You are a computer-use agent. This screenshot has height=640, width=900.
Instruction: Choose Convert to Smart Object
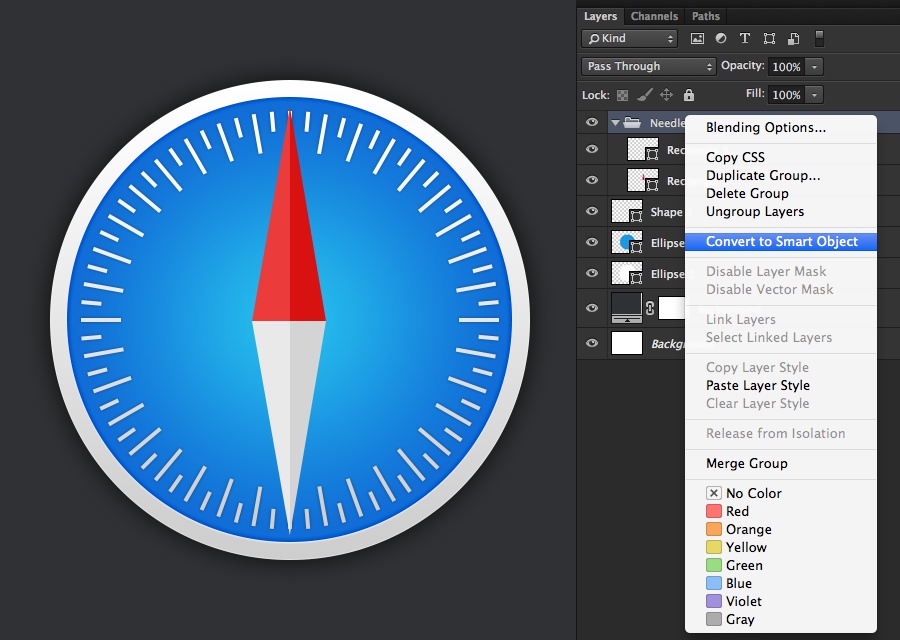coord(781,242)
